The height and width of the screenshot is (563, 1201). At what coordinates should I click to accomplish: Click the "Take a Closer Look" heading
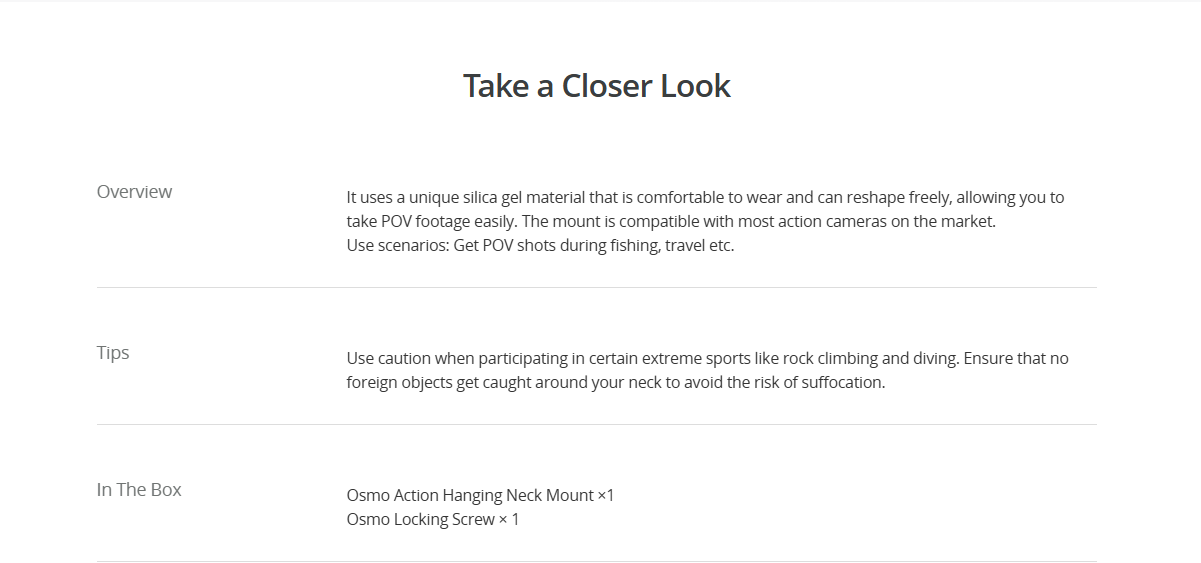coord(597,86)
